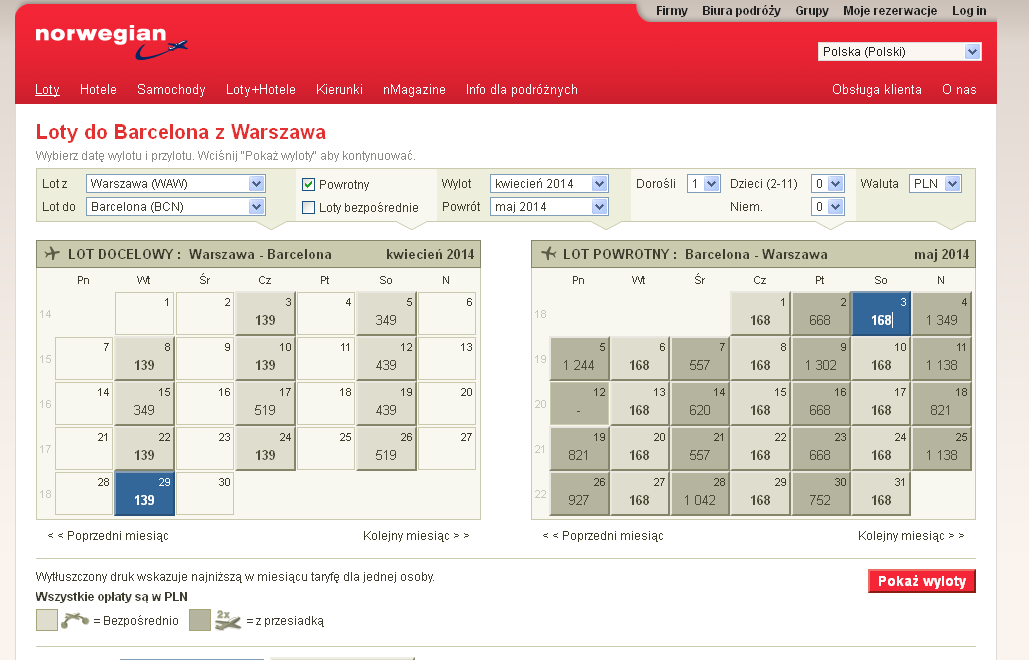Image resolution: width=1029 pixels, height=660 pixels.
Task: Select May 26 return fare 927
Action: pos(579,493)
